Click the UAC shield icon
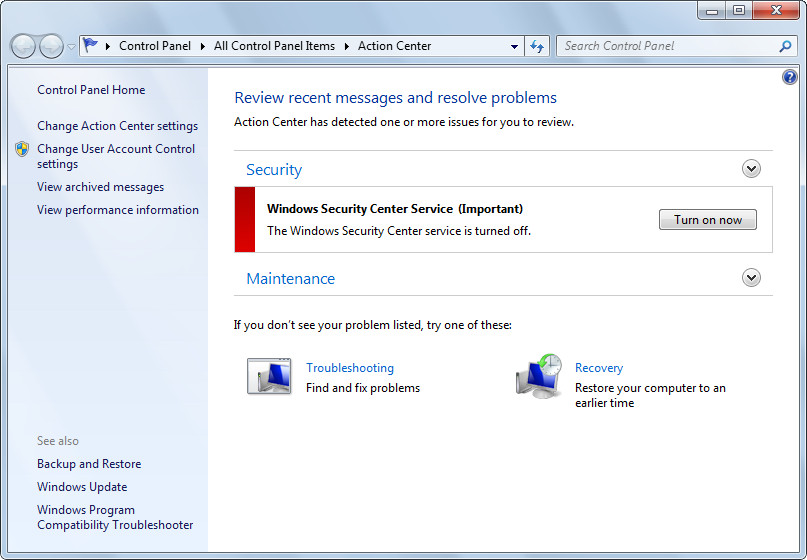Screen dimensions: 807x560 (x=22, y=149)
